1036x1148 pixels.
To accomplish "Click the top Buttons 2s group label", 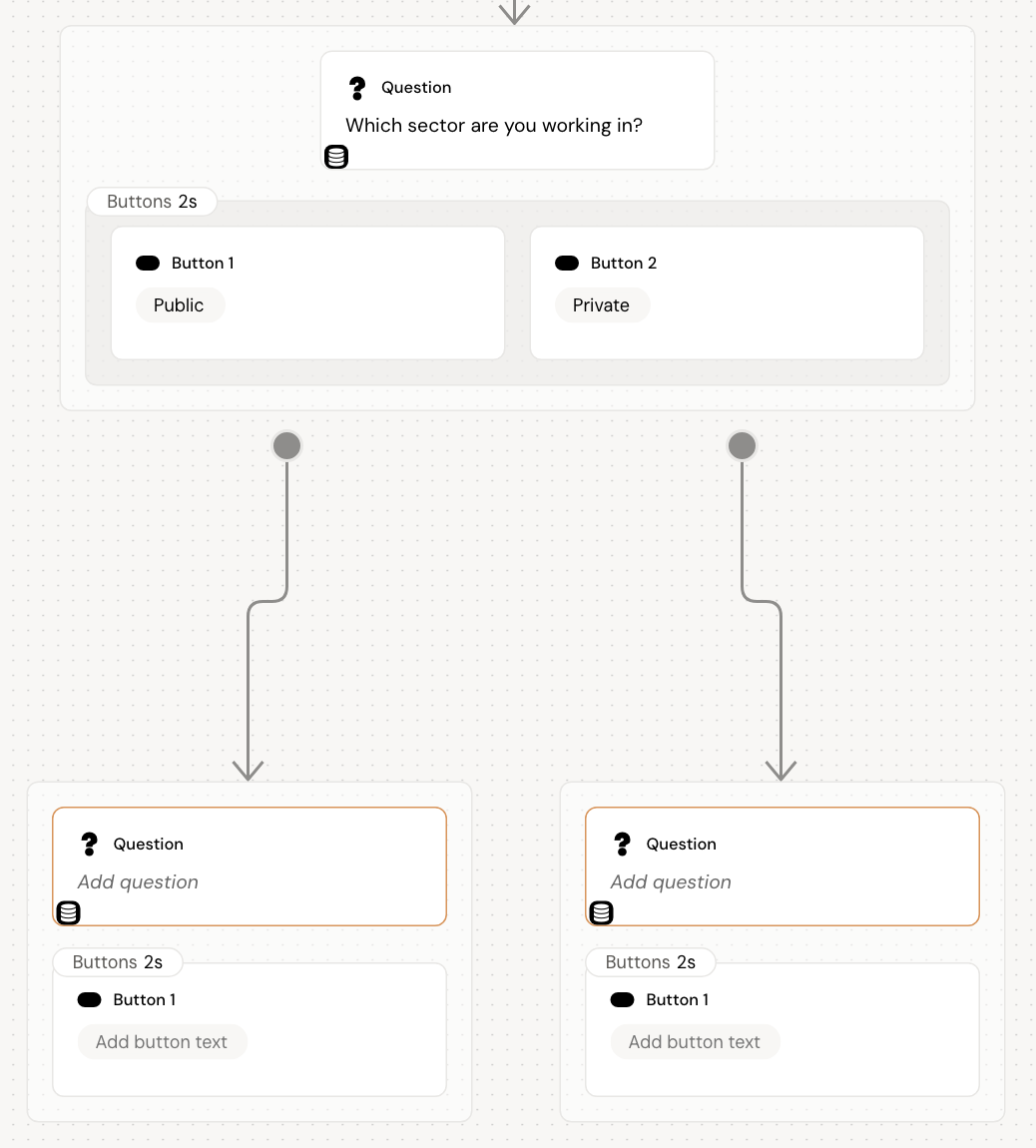I will pyautogui.click(x=152, y=202).
